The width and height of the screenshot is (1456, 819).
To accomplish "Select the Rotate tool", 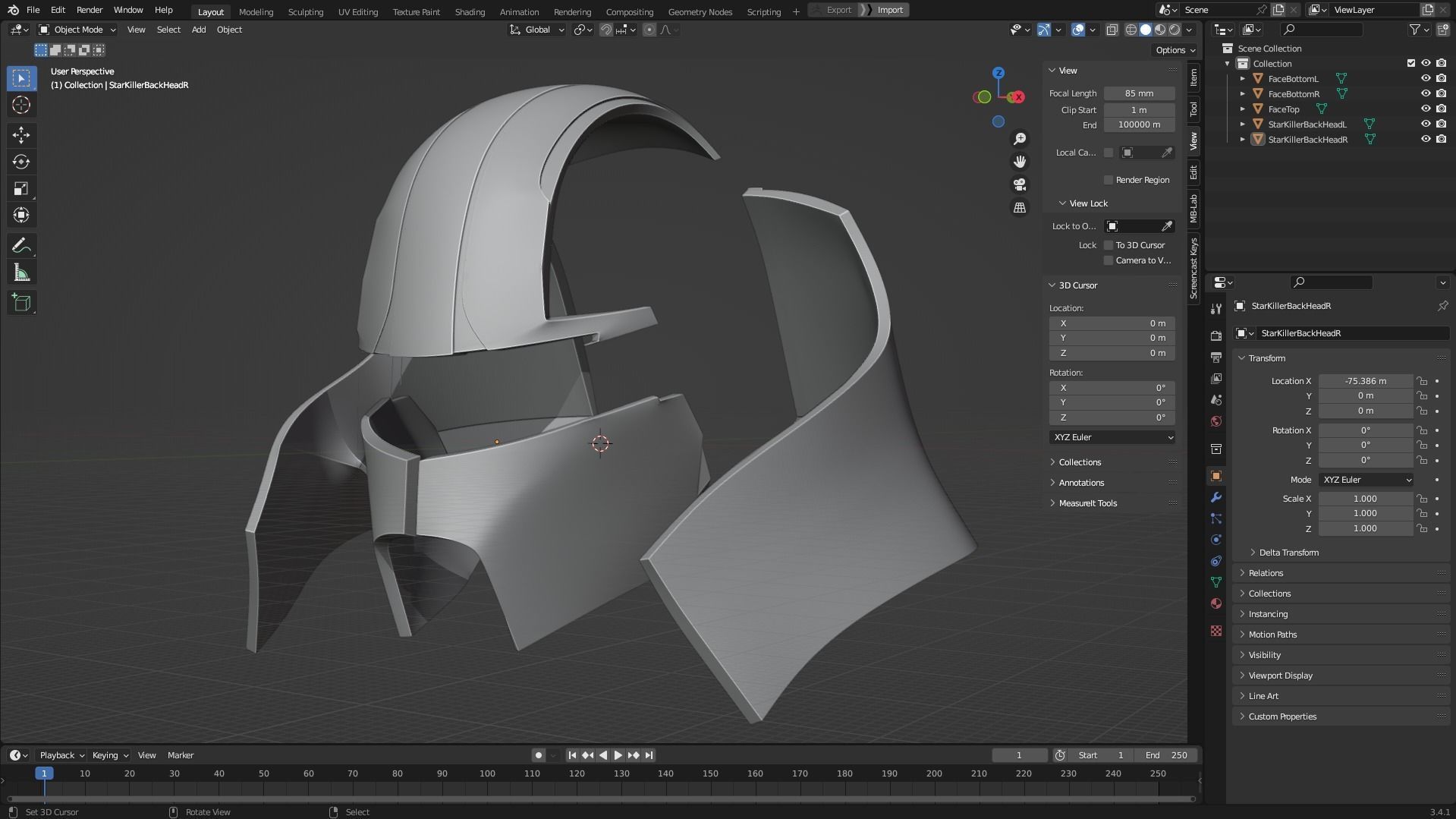I will pyautogui.click(x=21, y=162).
